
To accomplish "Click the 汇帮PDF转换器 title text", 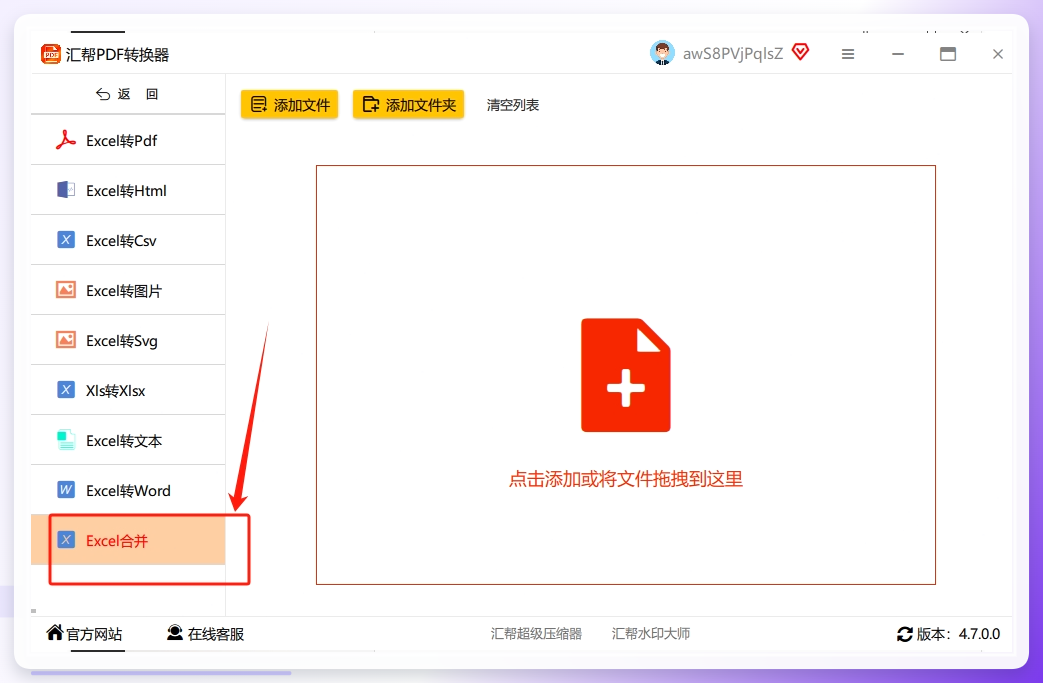I will 118,55.
